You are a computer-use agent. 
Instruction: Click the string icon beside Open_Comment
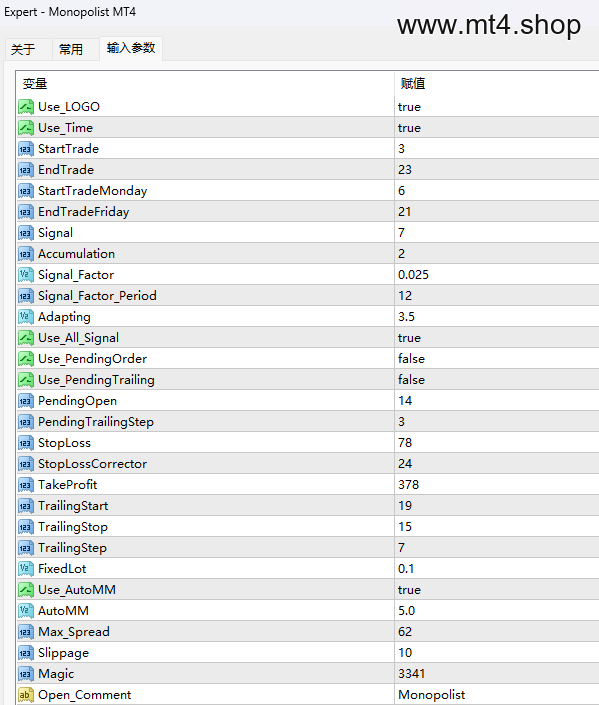click(26, 695)
